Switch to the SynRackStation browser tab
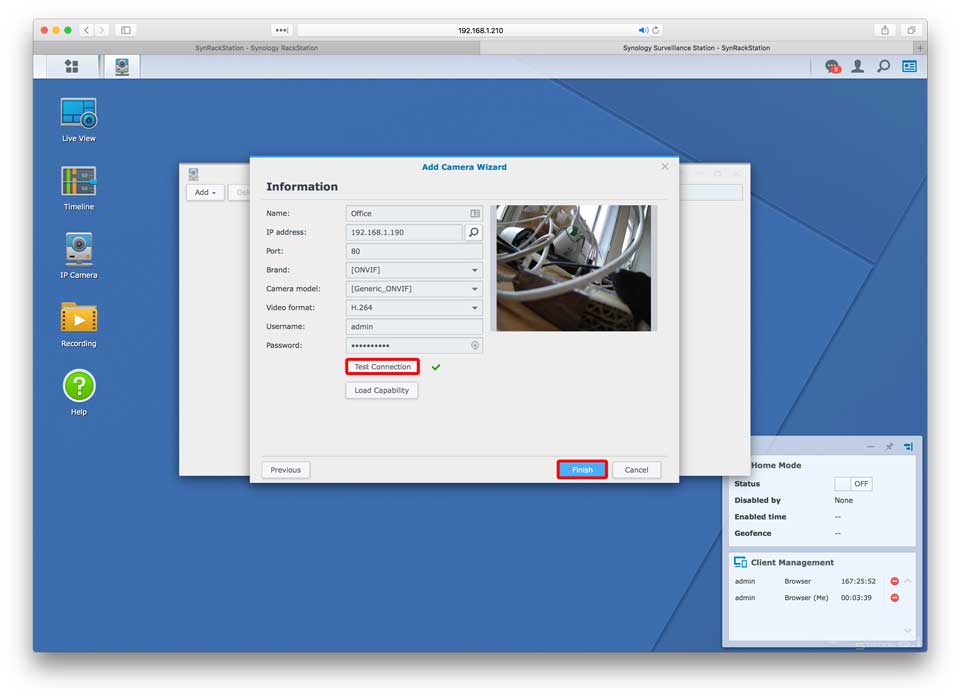The width and height of the screenshot is (960, 699). pyautogui.click(x=256, y=47)
